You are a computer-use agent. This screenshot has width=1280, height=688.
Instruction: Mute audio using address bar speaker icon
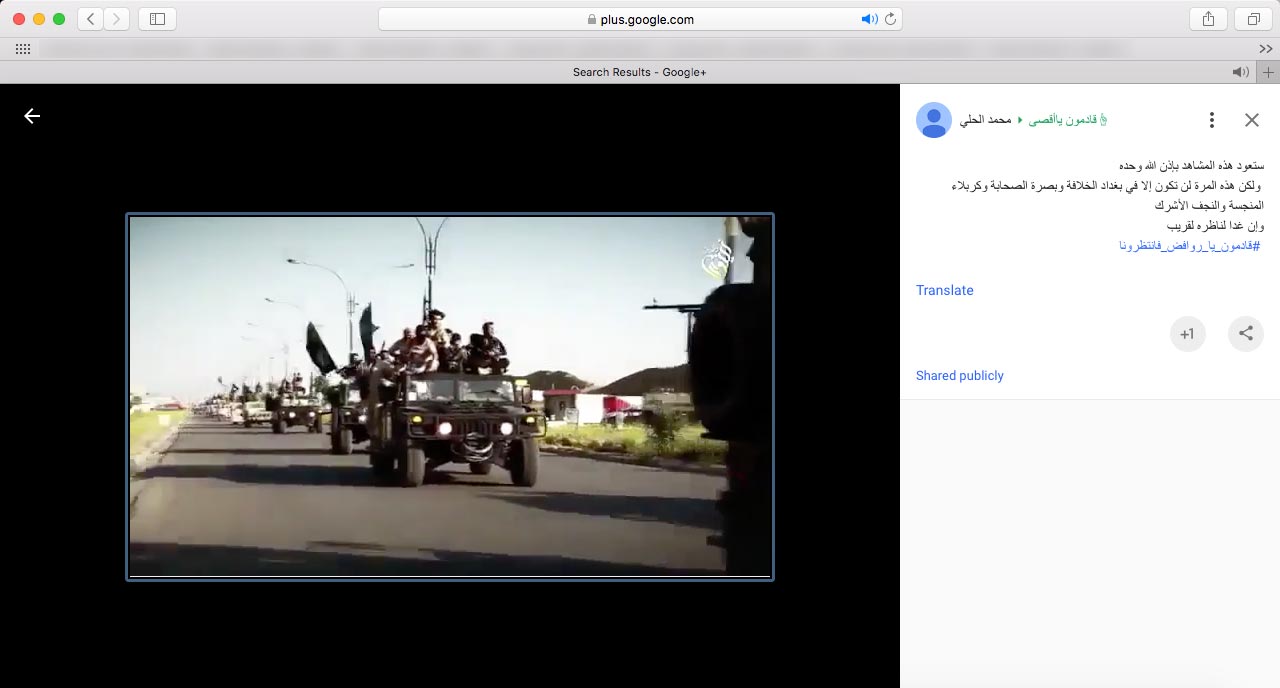click(868, 19)
